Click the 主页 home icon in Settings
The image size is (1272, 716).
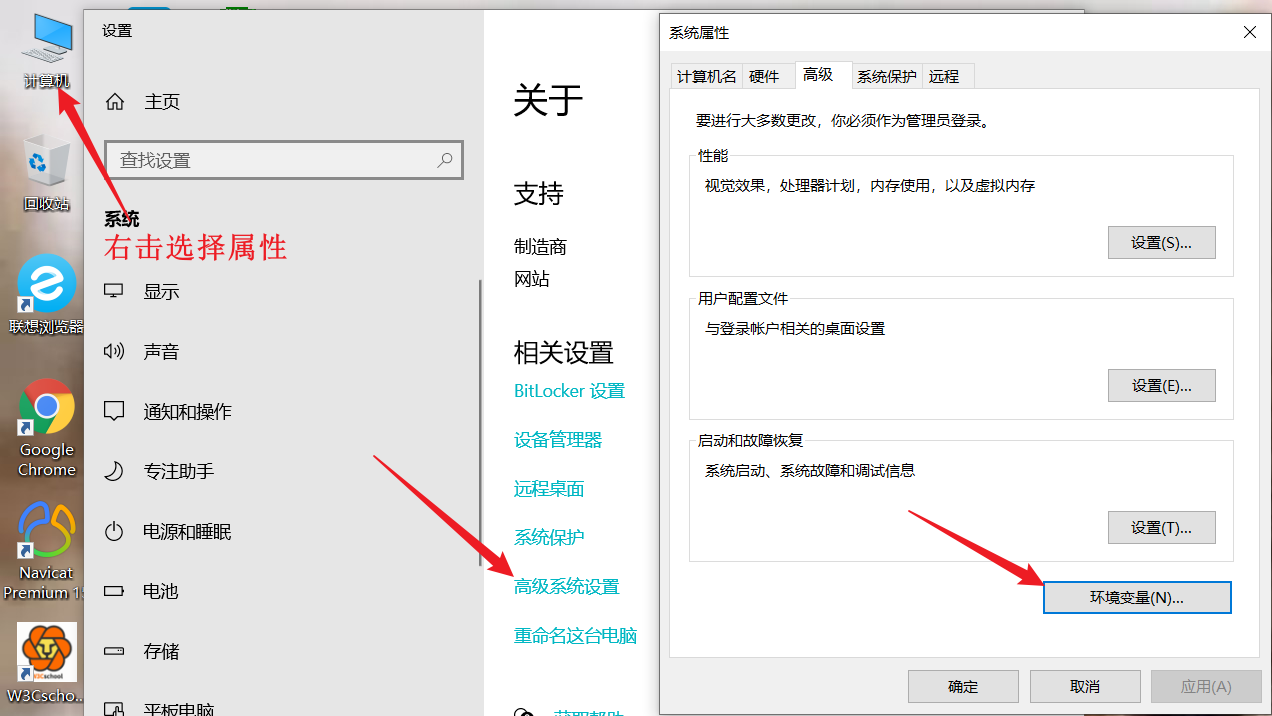115,102
